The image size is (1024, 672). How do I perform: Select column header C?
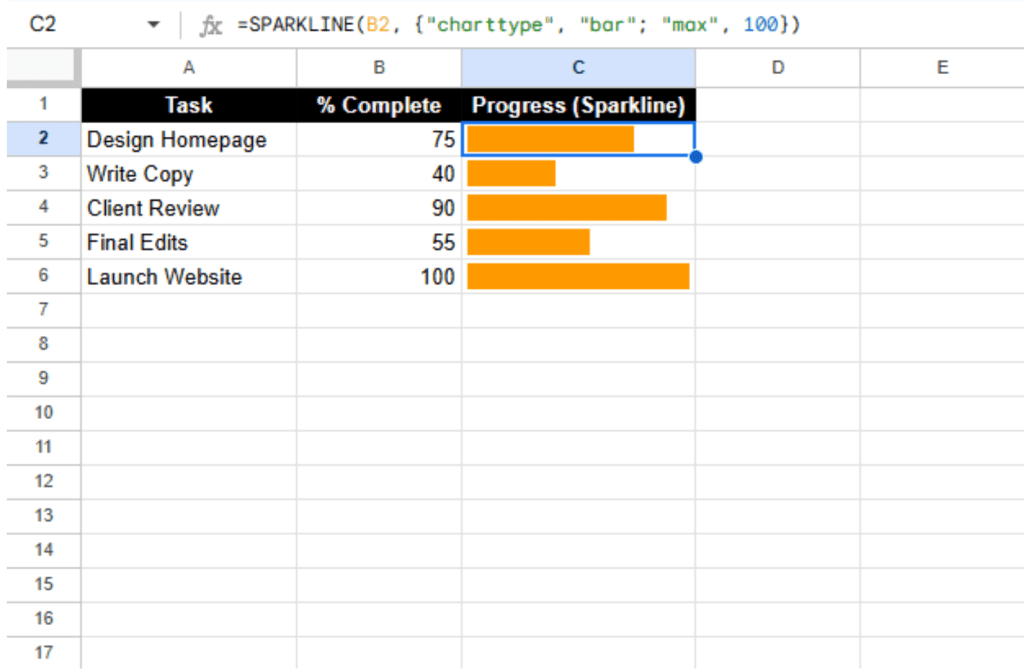[x=578, y=67]
